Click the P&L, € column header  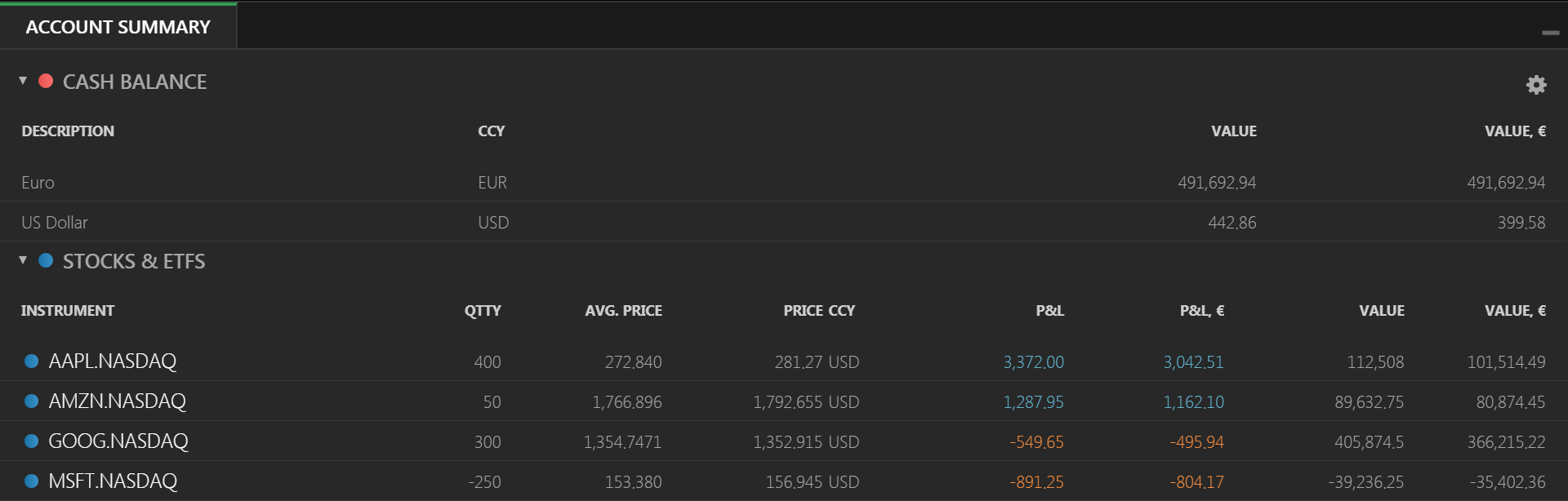(x=1201, y=311)
